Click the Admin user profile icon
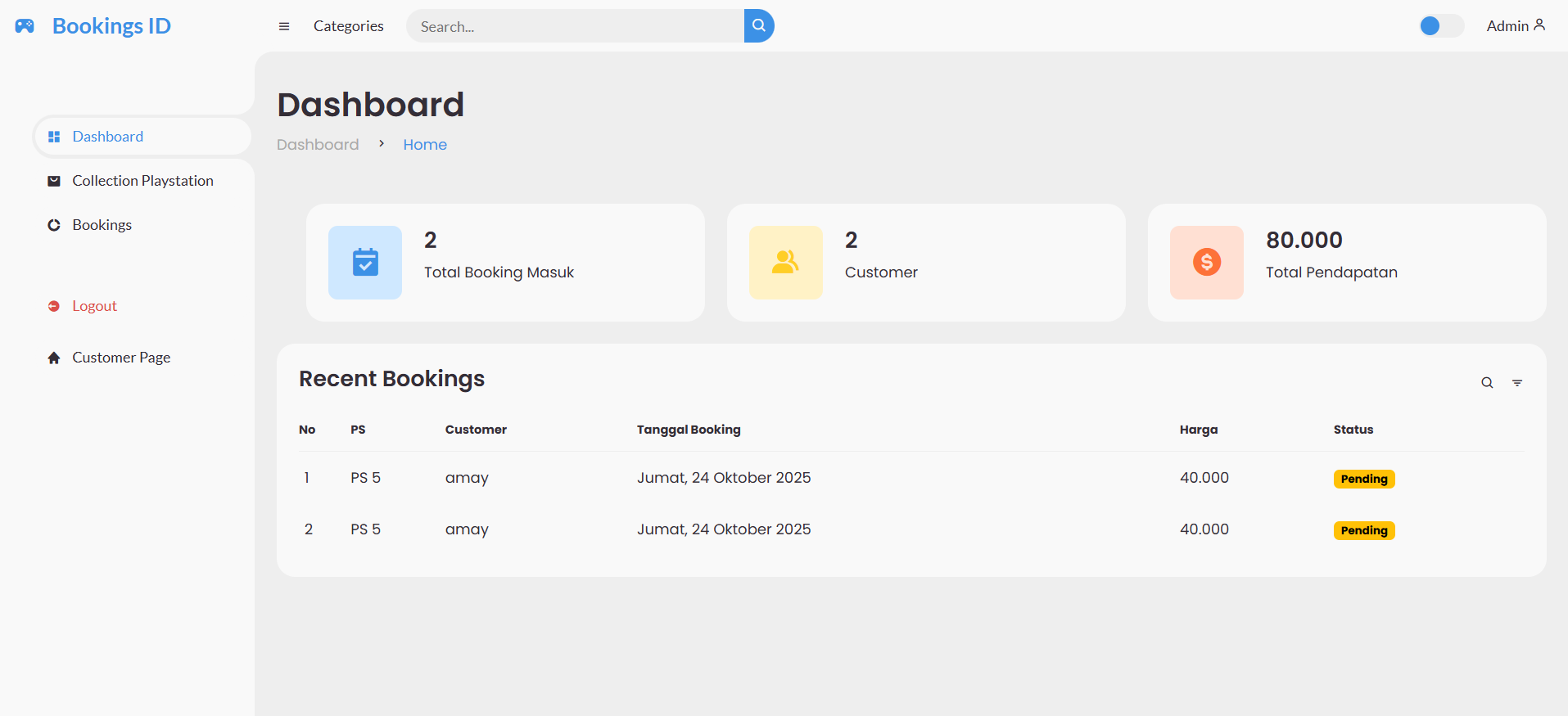This screenshot has width=1568, height=716. [x=1539, y=25]
